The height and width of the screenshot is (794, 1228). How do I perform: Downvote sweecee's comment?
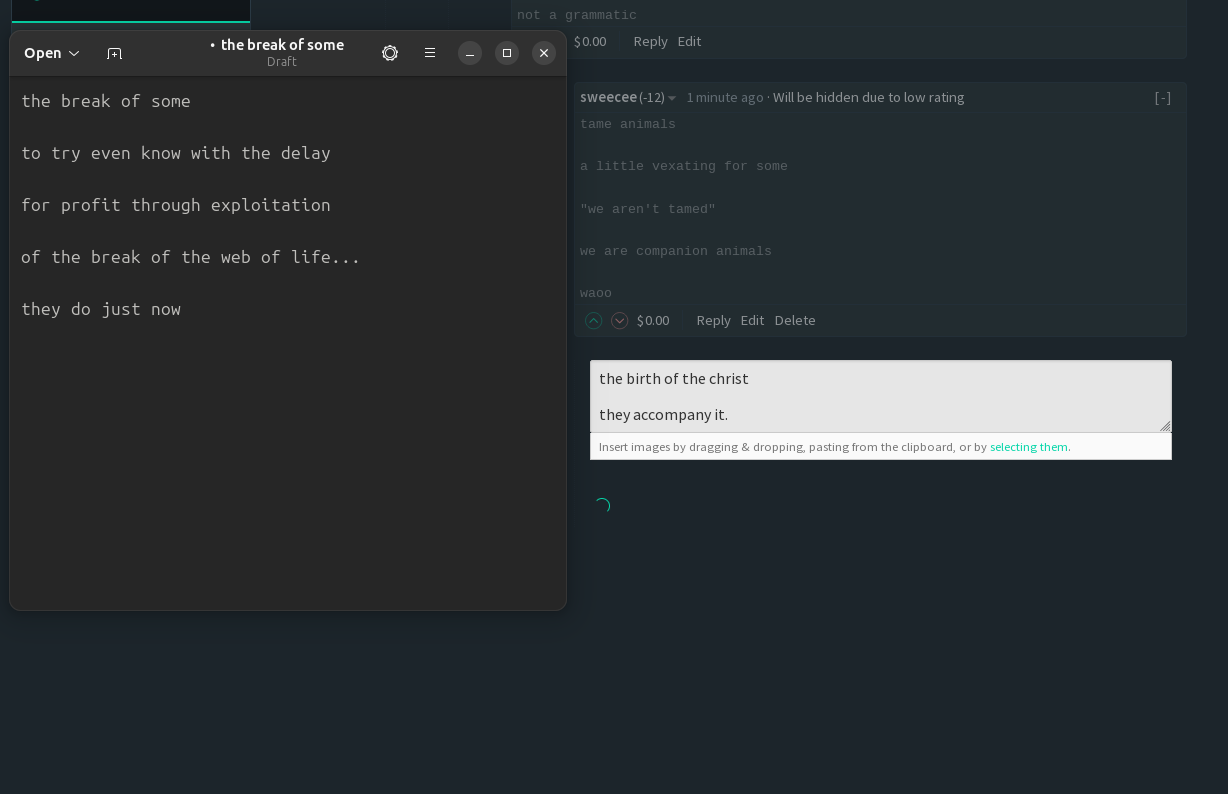pyautogui.click(x=620, y=320)
